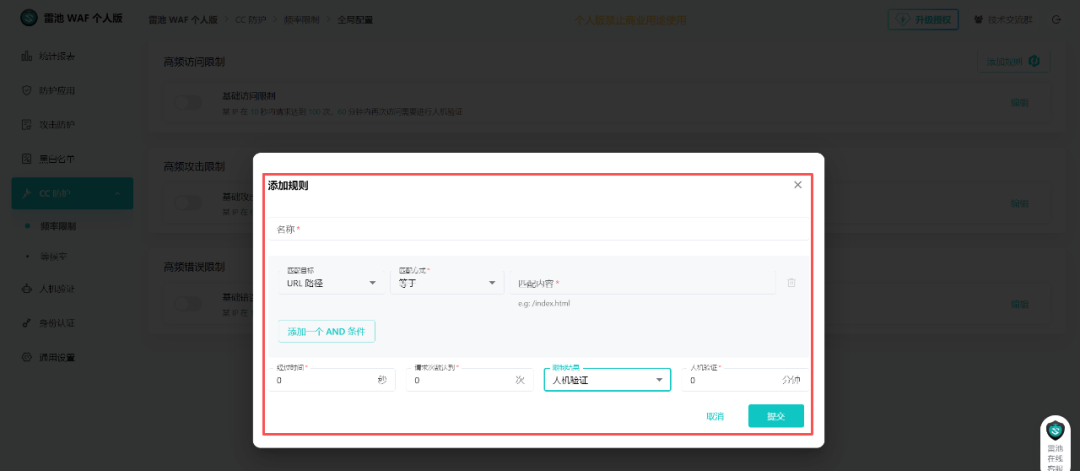This screenshot has height=471, width=1080.
Task: Toggle the 高频攻击限制 rule switch
Action: (x=187, y=203)
